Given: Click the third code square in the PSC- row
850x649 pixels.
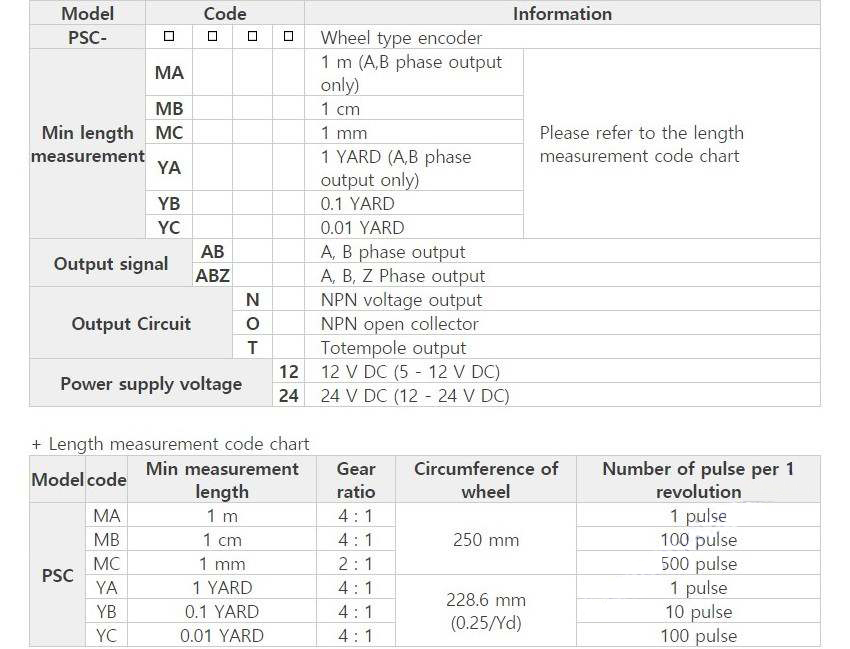Looking at the screenshot, I should coord(253,37).
